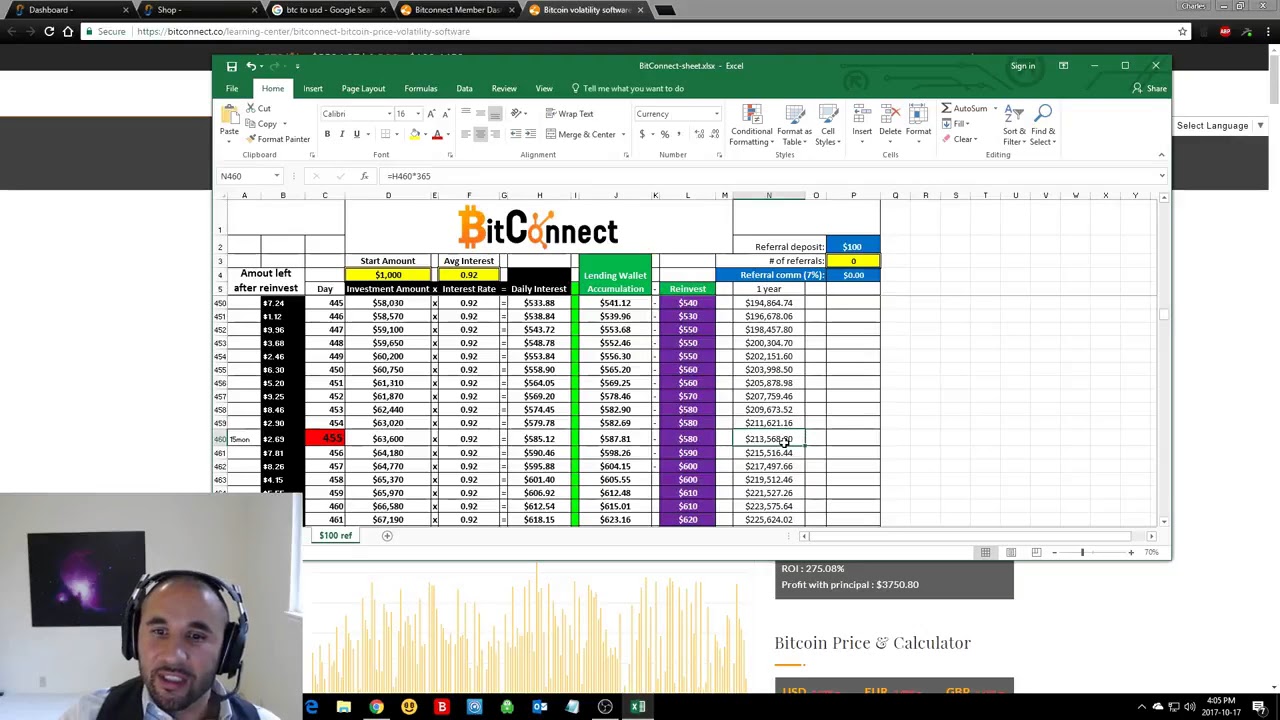Image resolution: width=1280 pixels, height=720 pixels.
Task: Collapse the ribbon with arrow
Action: [1161, 155]
